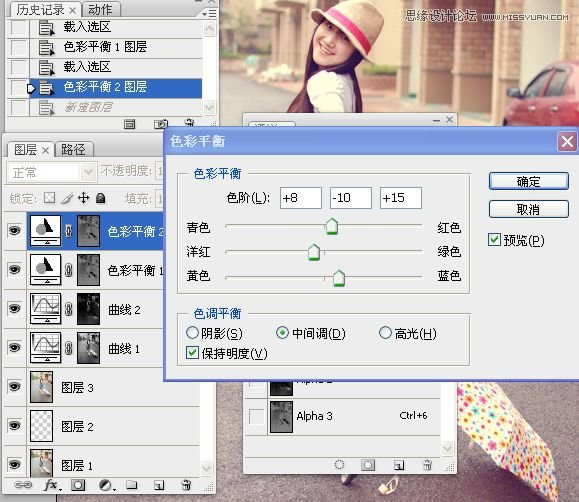Create a new group folder icon
The height and width of the screenshot is (502, 579).
pyautogui.click(x=131, y=485)
